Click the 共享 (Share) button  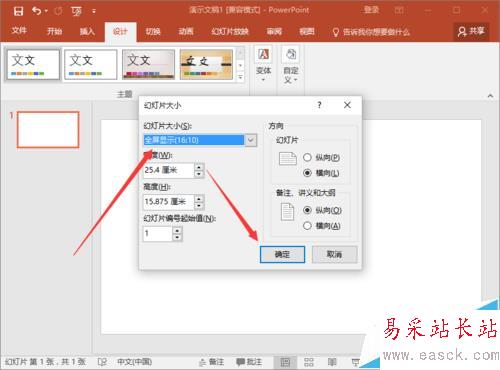coord(471,31)
